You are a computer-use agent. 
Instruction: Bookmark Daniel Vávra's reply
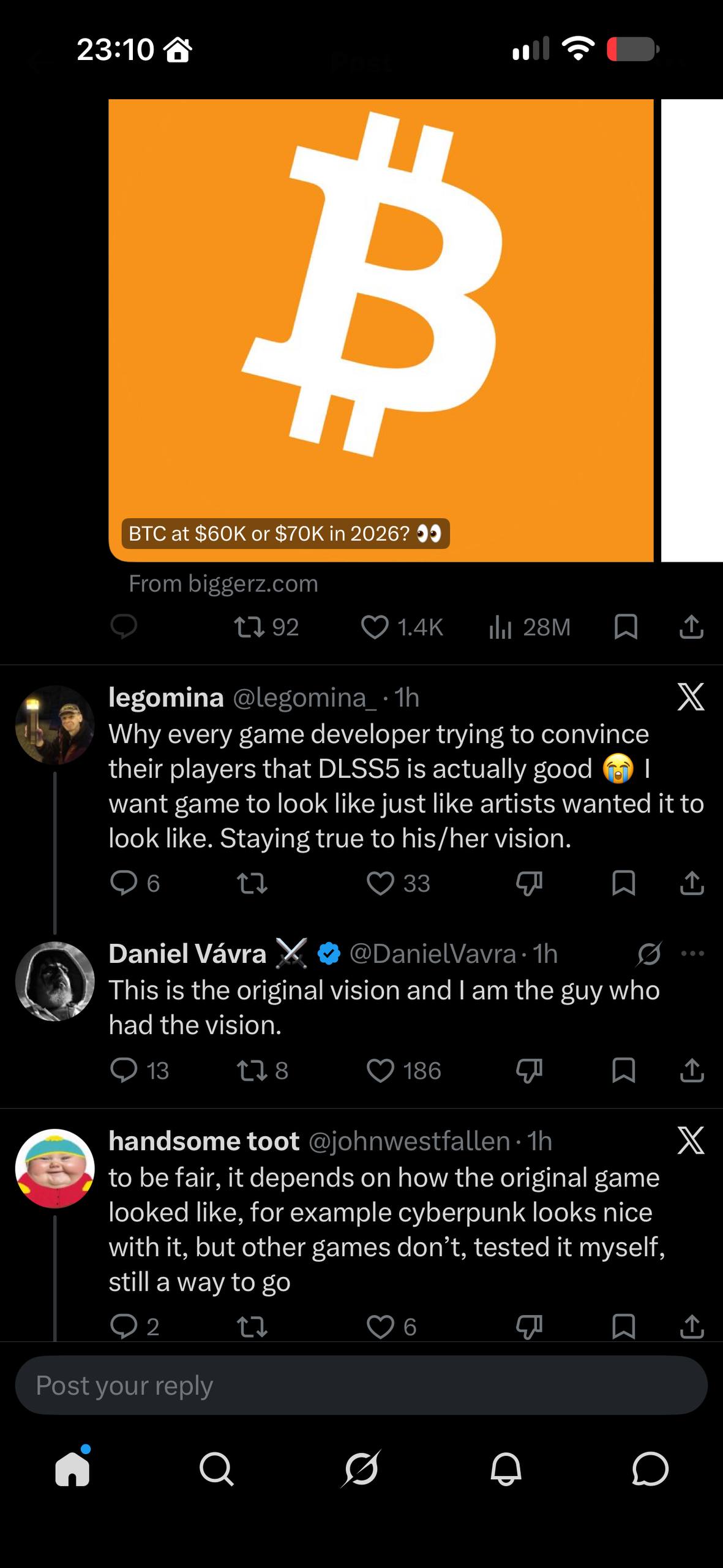tap(623, 1071)
